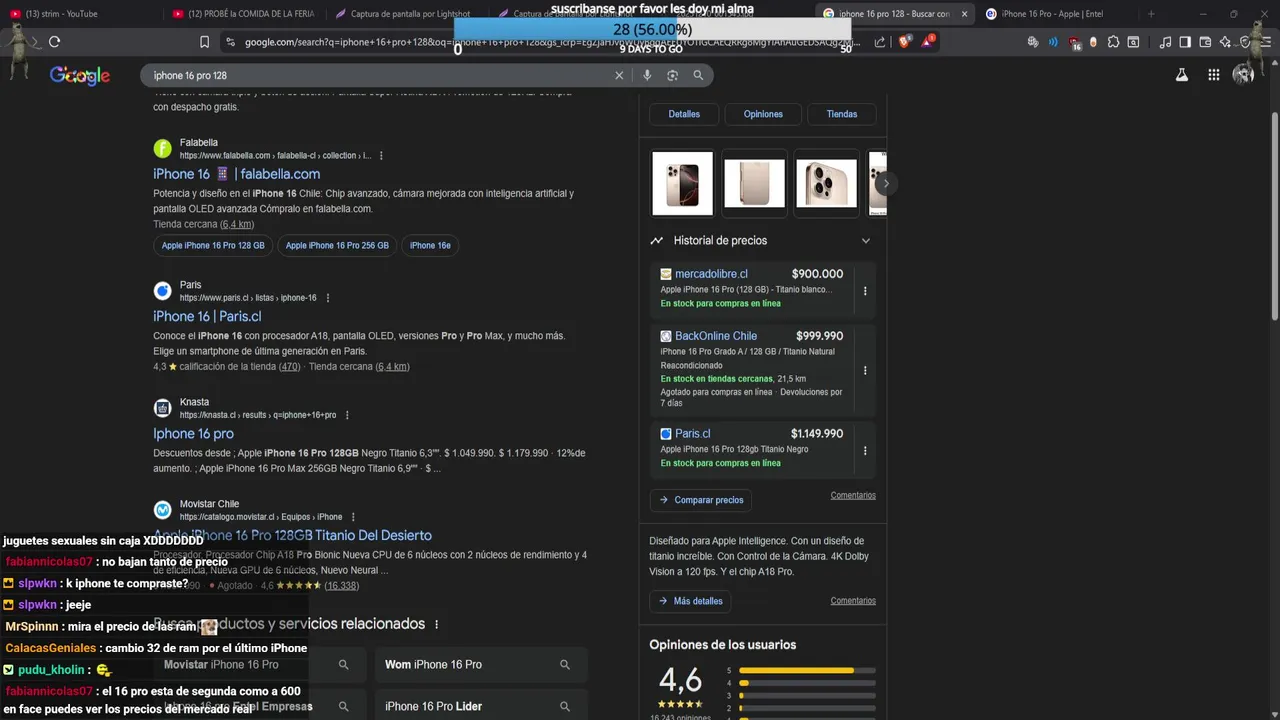
Task: Open Brave Shields lion icon
Action: click(905, 42)
